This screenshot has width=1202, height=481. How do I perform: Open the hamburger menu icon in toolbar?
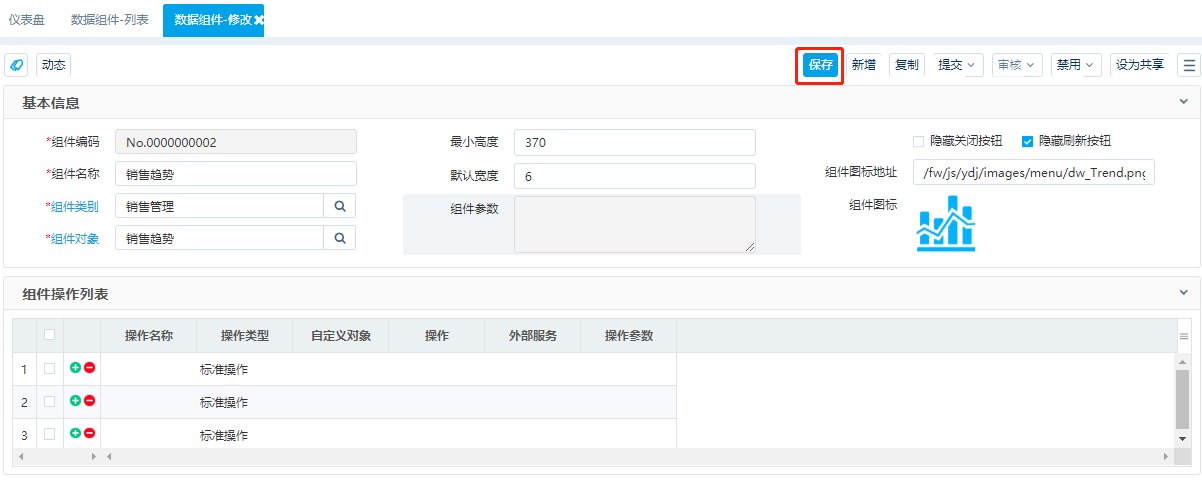(x=1189, y=65)
